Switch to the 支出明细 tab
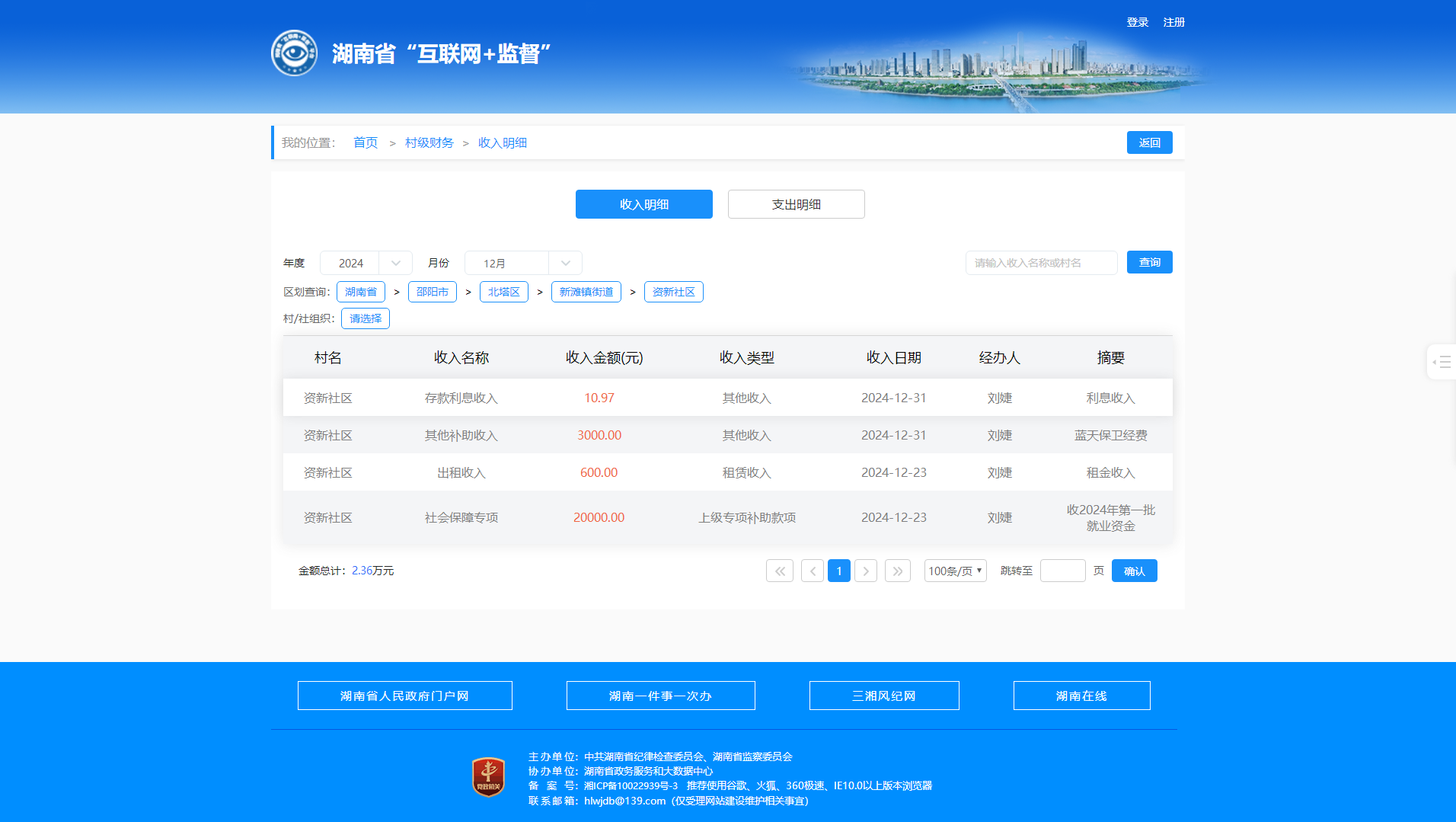The image size is (1456, 822). click(x=796, y=204)
